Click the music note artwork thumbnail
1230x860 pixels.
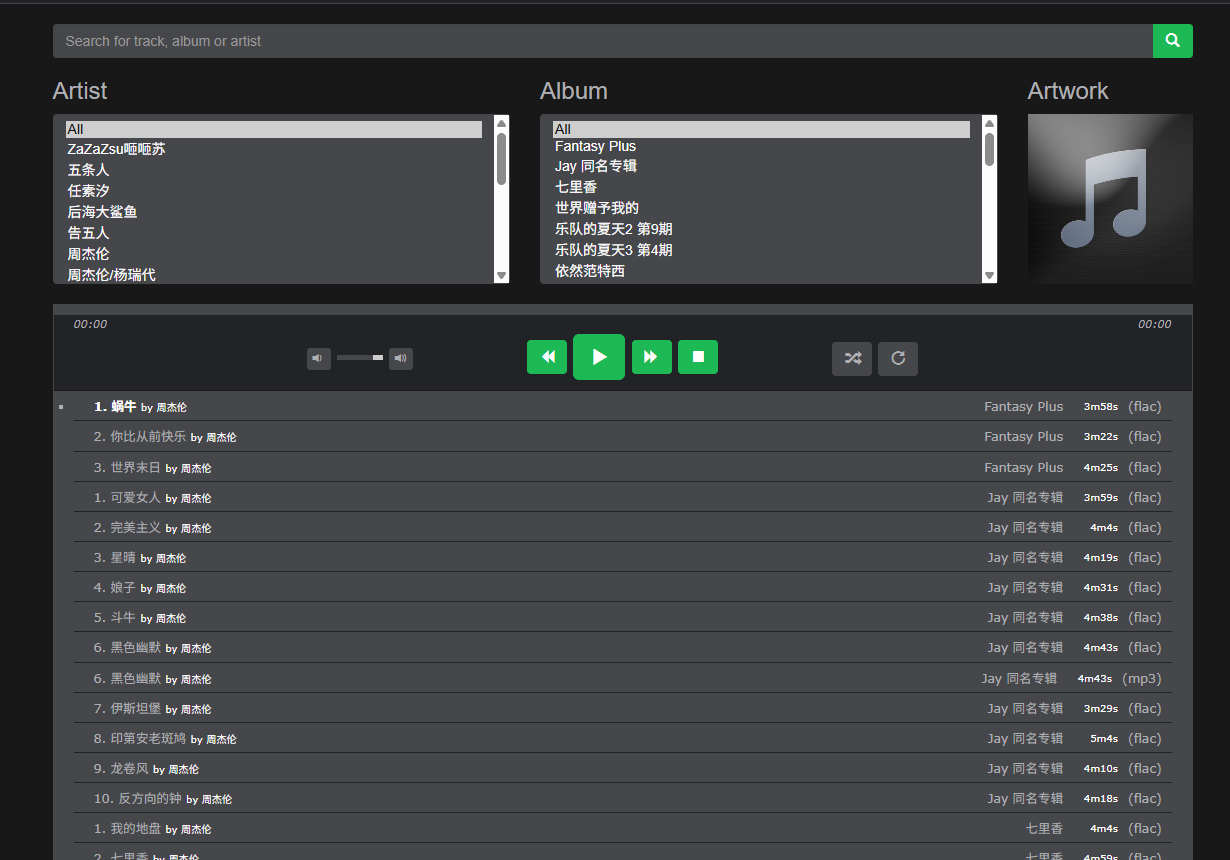point(1110,198)
